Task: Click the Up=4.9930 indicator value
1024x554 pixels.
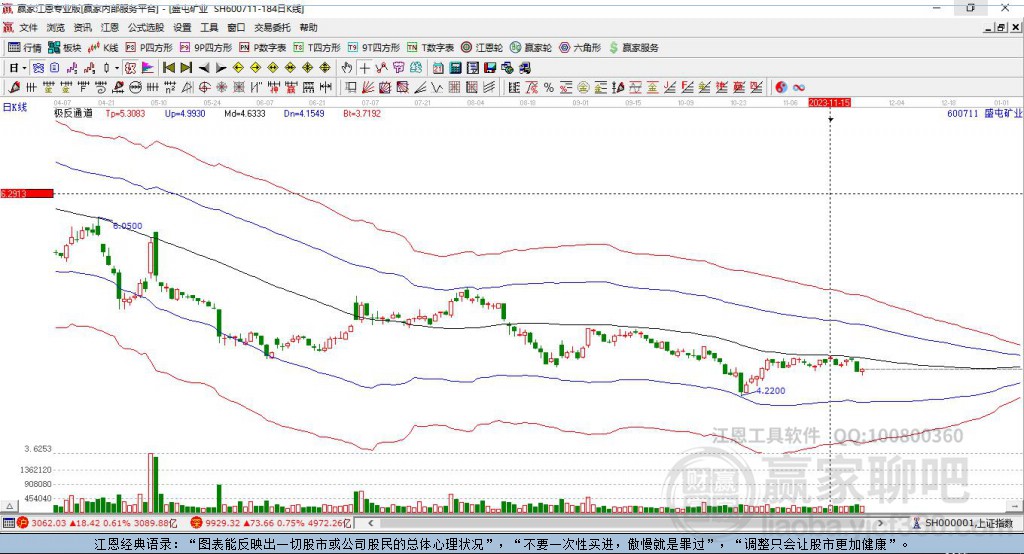Action: point(185,113)
